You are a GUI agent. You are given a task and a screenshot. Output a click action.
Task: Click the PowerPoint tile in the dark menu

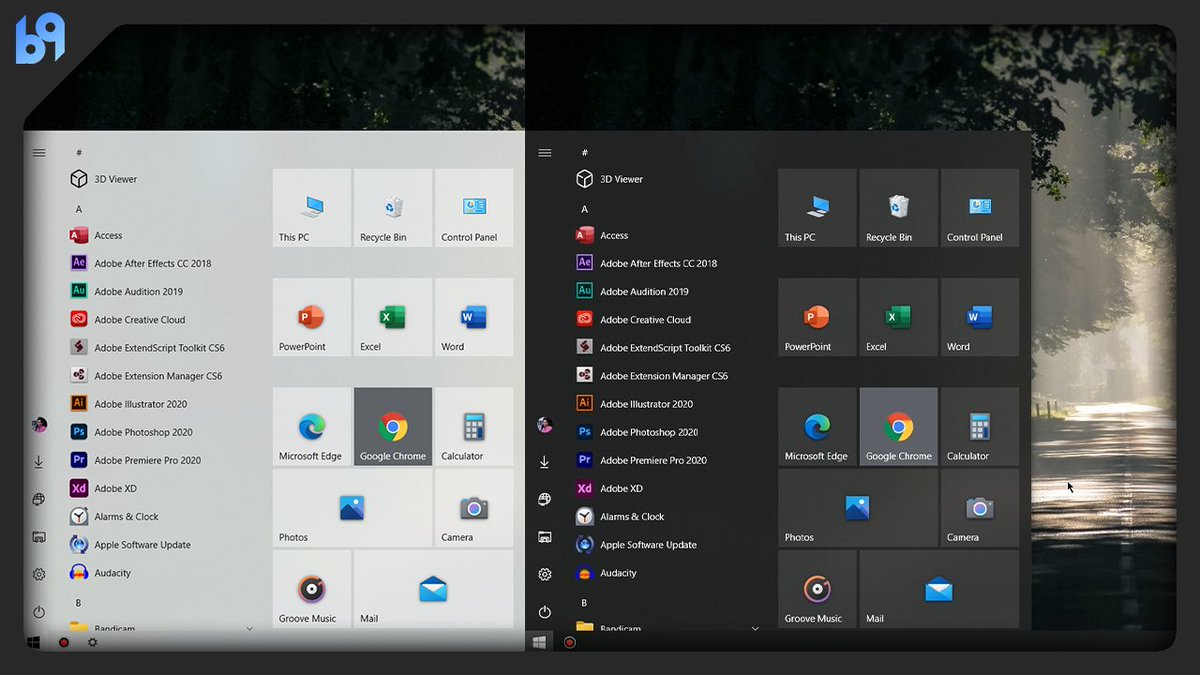coord(818,317)
